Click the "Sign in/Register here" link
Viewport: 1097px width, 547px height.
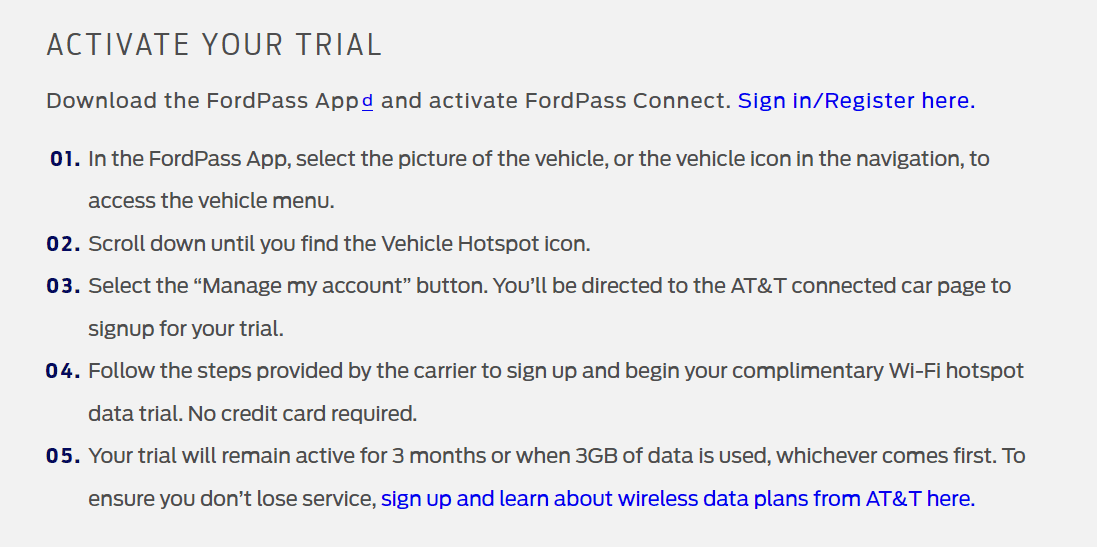pyautogui.click(x=855, y=101)
